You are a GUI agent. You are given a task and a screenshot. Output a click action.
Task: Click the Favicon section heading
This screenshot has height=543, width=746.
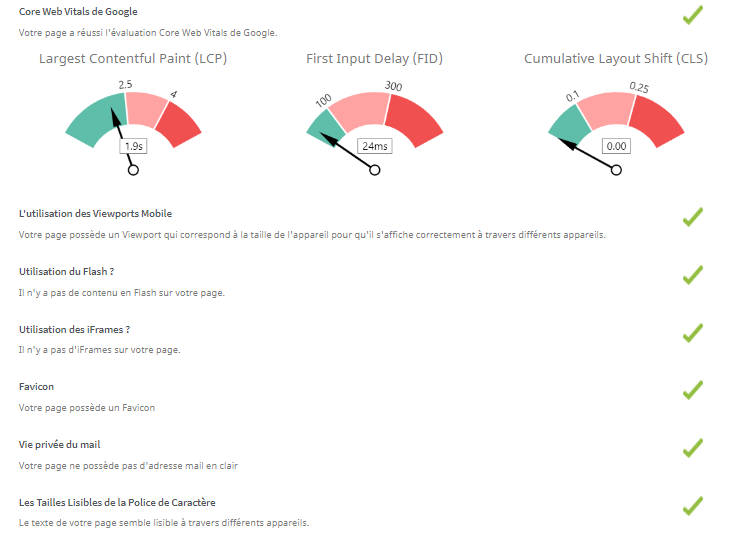click(x=36, y=386)
